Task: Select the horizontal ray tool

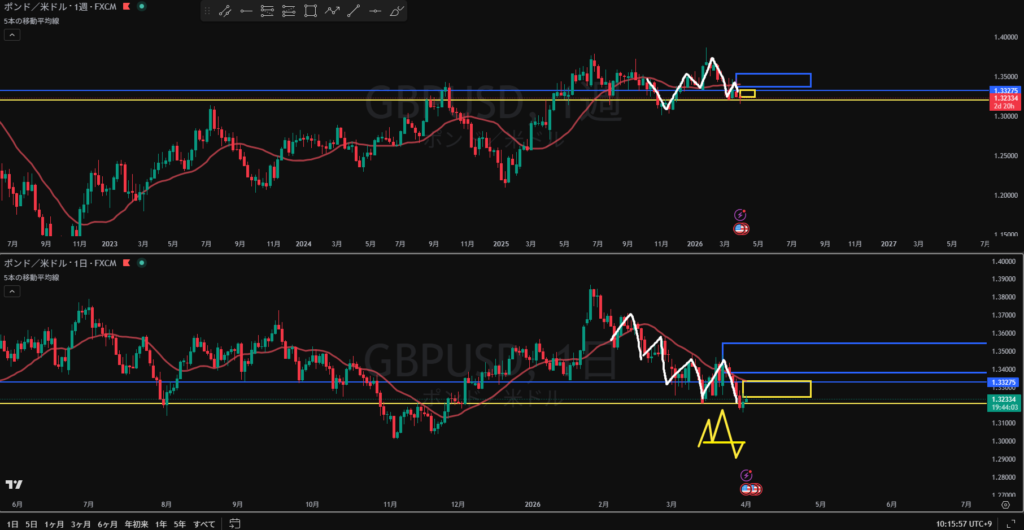Action: [x=245, y=11]
